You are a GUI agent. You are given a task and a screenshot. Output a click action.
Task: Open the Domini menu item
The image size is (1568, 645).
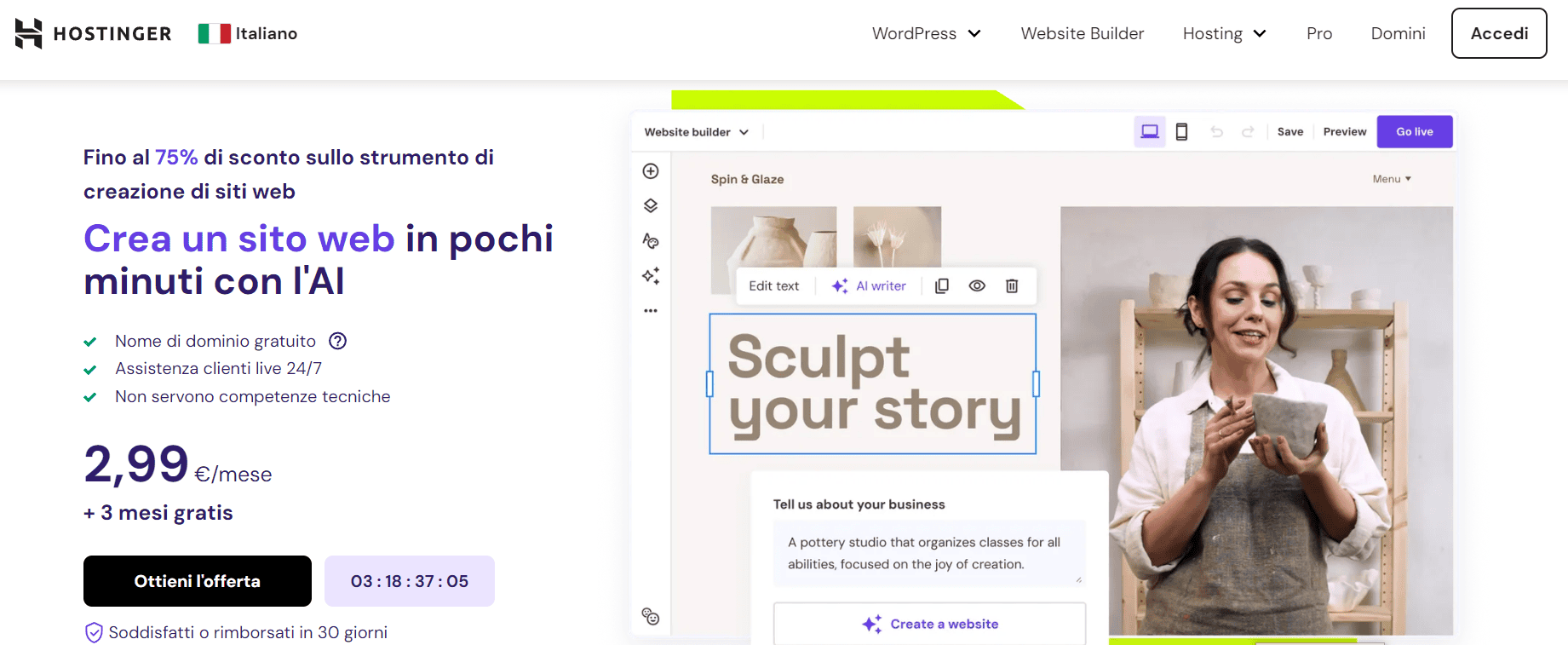pyautogui.click(x=1398, y=33)
